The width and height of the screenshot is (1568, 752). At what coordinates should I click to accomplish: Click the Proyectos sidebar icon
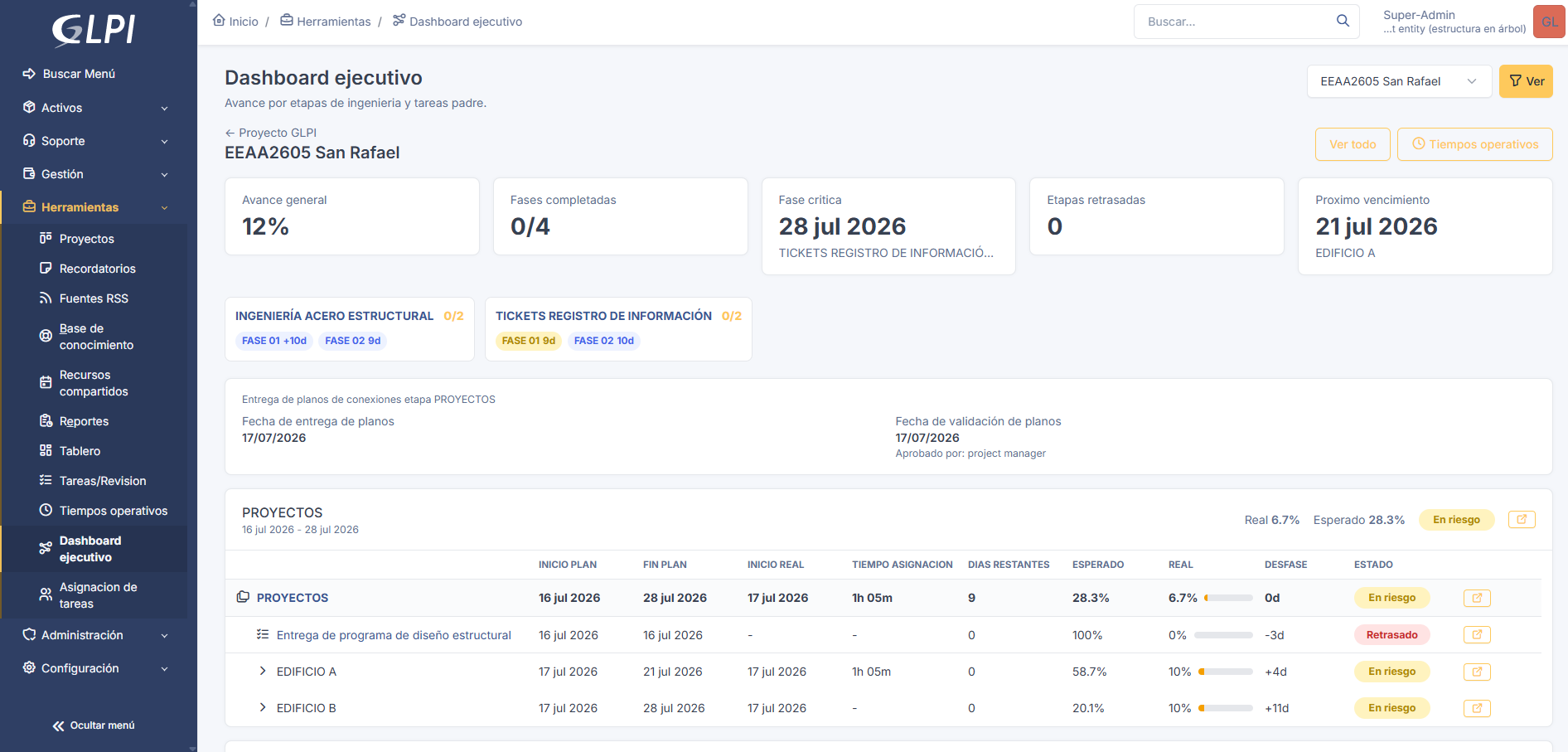[x=46, y=238]
